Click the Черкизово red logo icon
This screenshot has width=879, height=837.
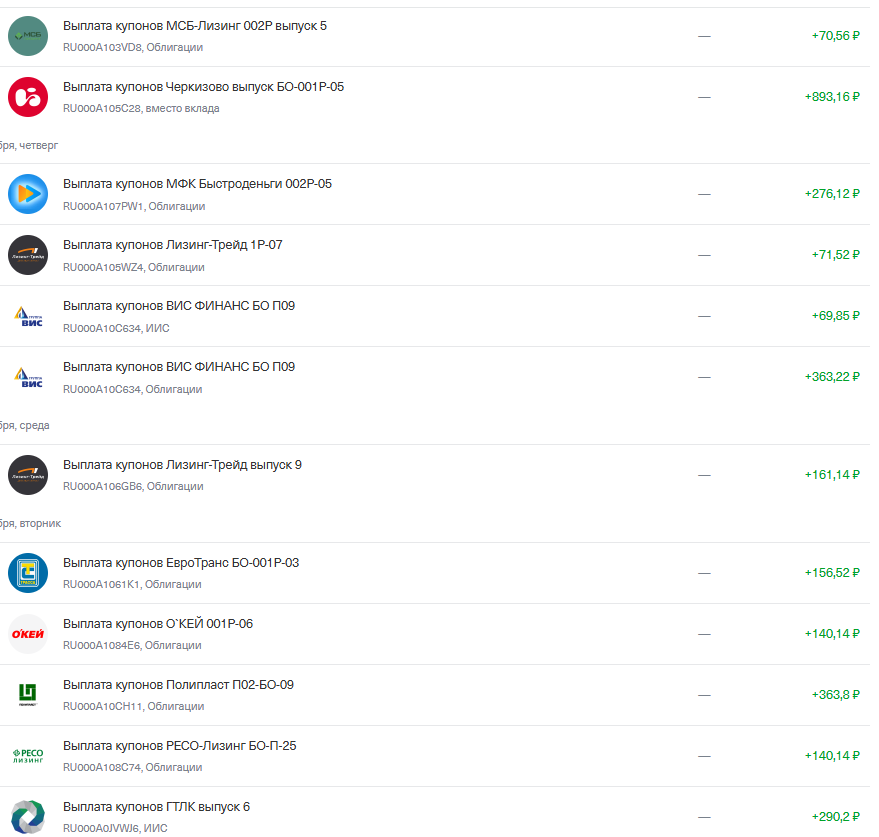tap(28, 97)
